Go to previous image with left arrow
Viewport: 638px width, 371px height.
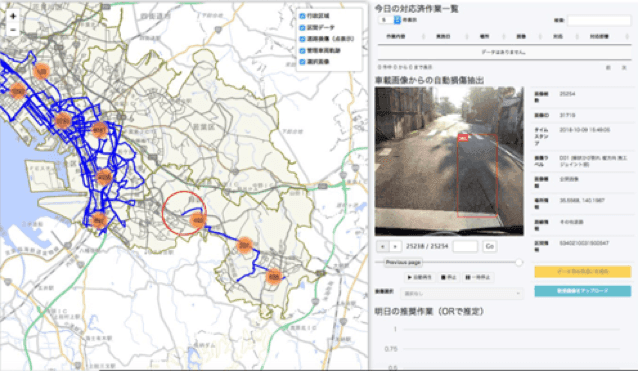click(x=382, y=247)
